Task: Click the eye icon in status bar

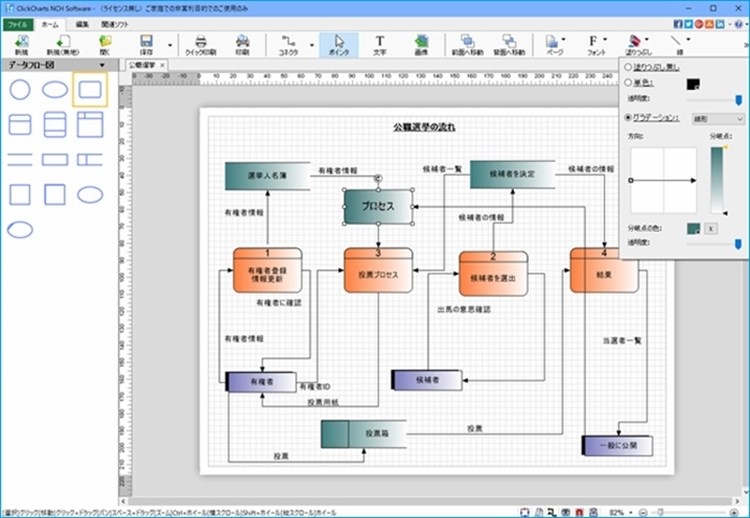Action: [565, 512]
